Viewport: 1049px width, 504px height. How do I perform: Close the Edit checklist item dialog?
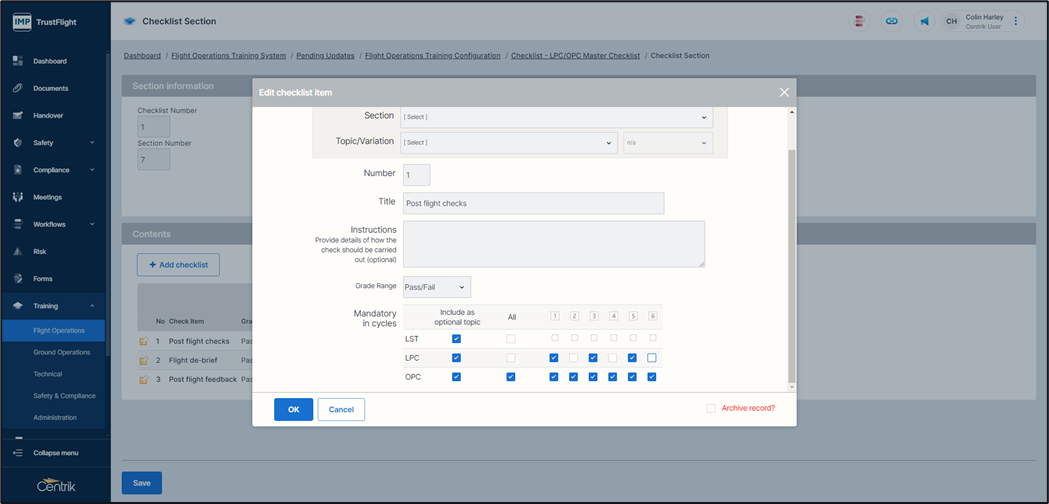[784, 92]
